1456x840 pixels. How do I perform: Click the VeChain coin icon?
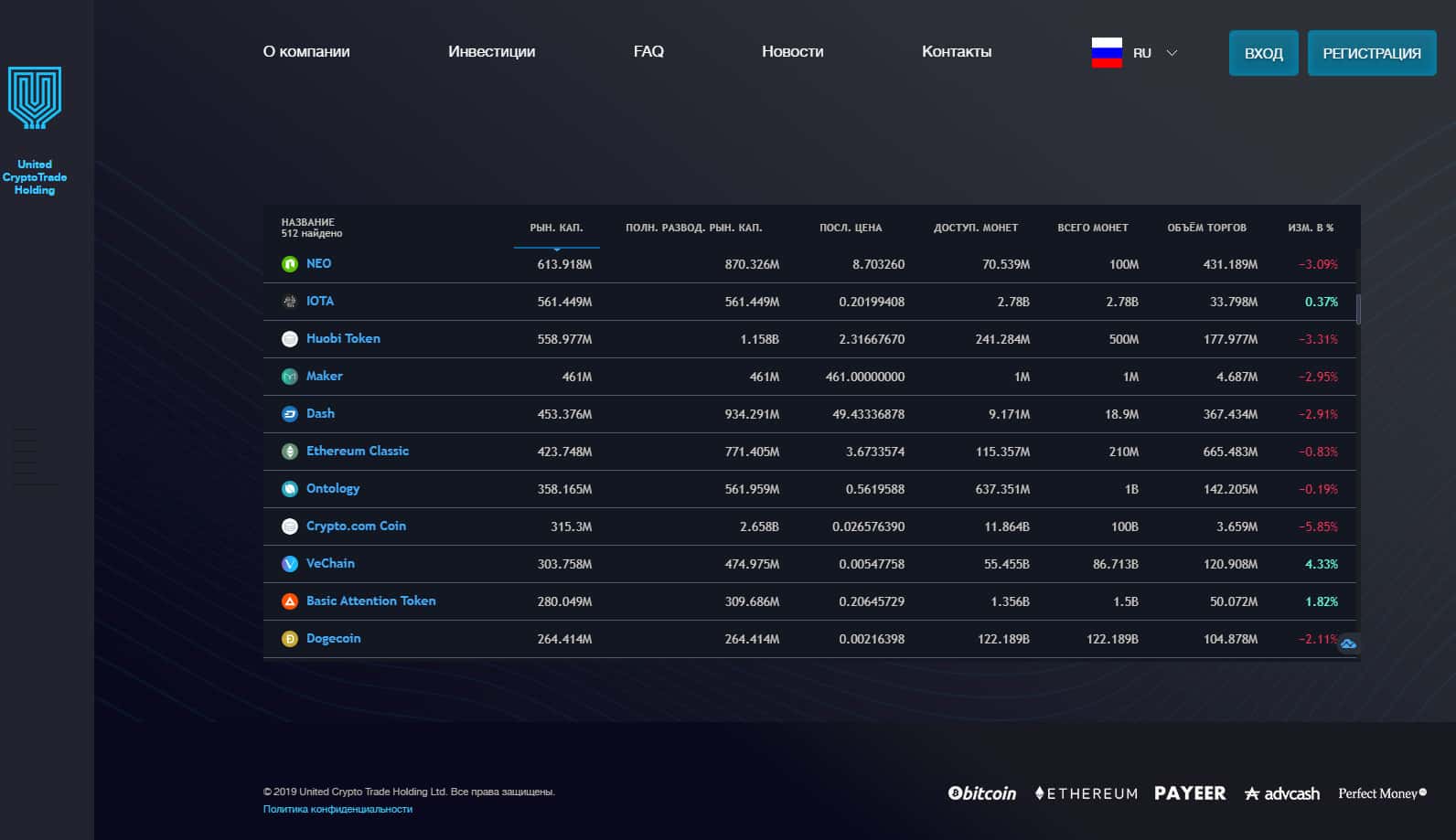coord(290,564)
